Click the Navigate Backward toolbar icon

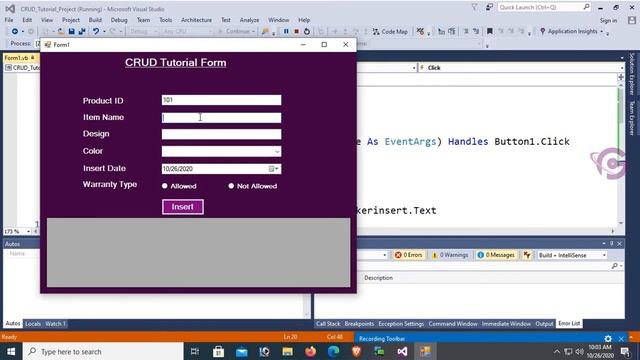pyautogui.click(x=15, y=31)
